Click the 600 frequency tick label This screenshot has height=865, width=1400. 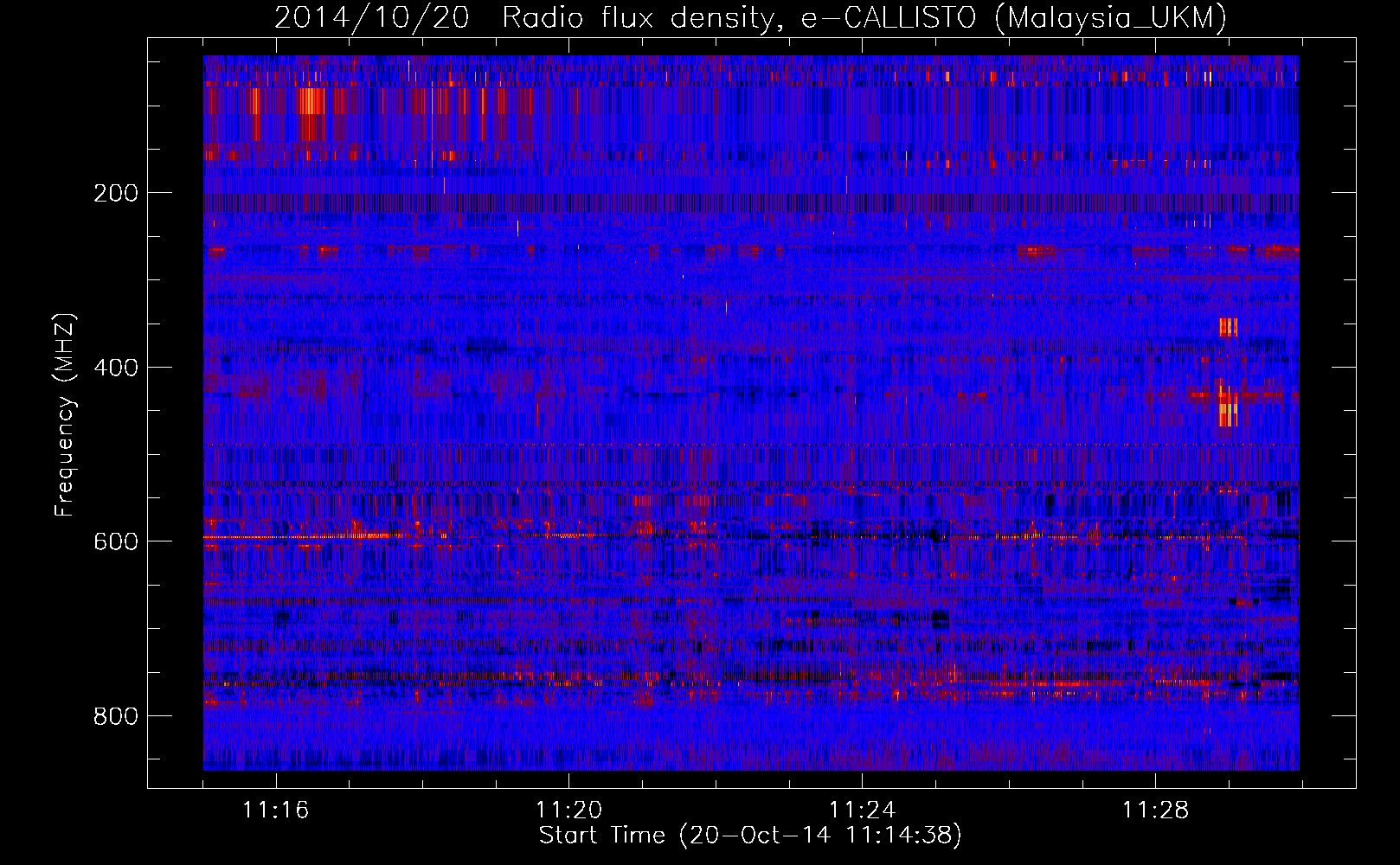coord(116,541)
